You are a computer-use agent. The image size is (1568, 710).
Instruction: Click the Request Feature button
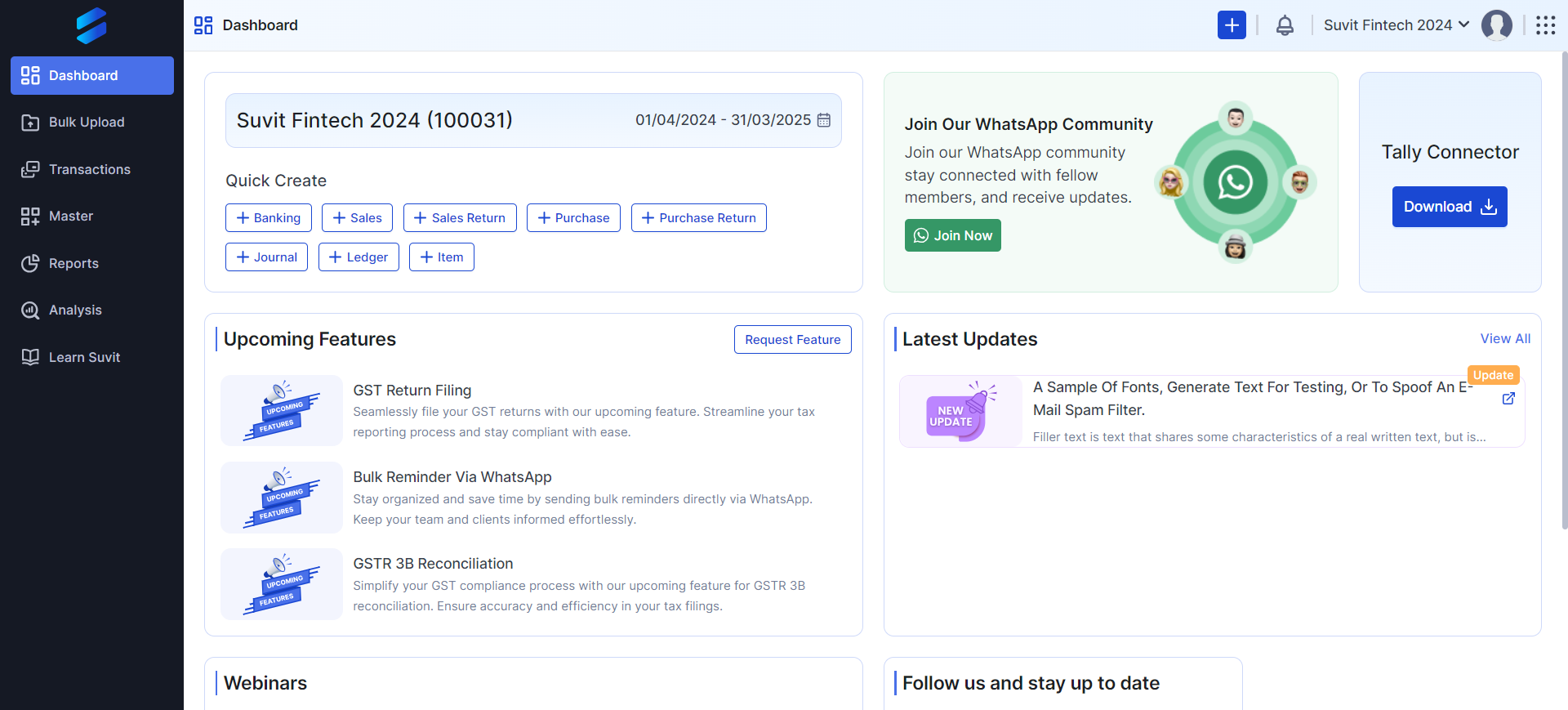click(x=793, y=340)
